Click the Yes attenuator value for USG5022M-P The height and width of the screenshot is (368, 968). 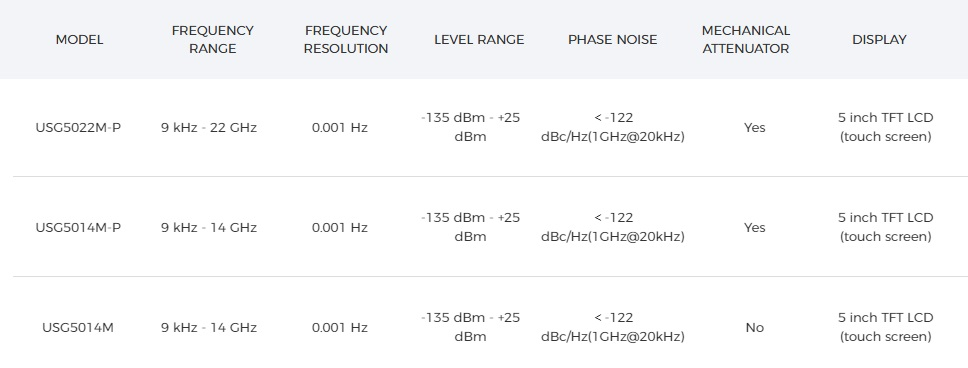(754, 128)
